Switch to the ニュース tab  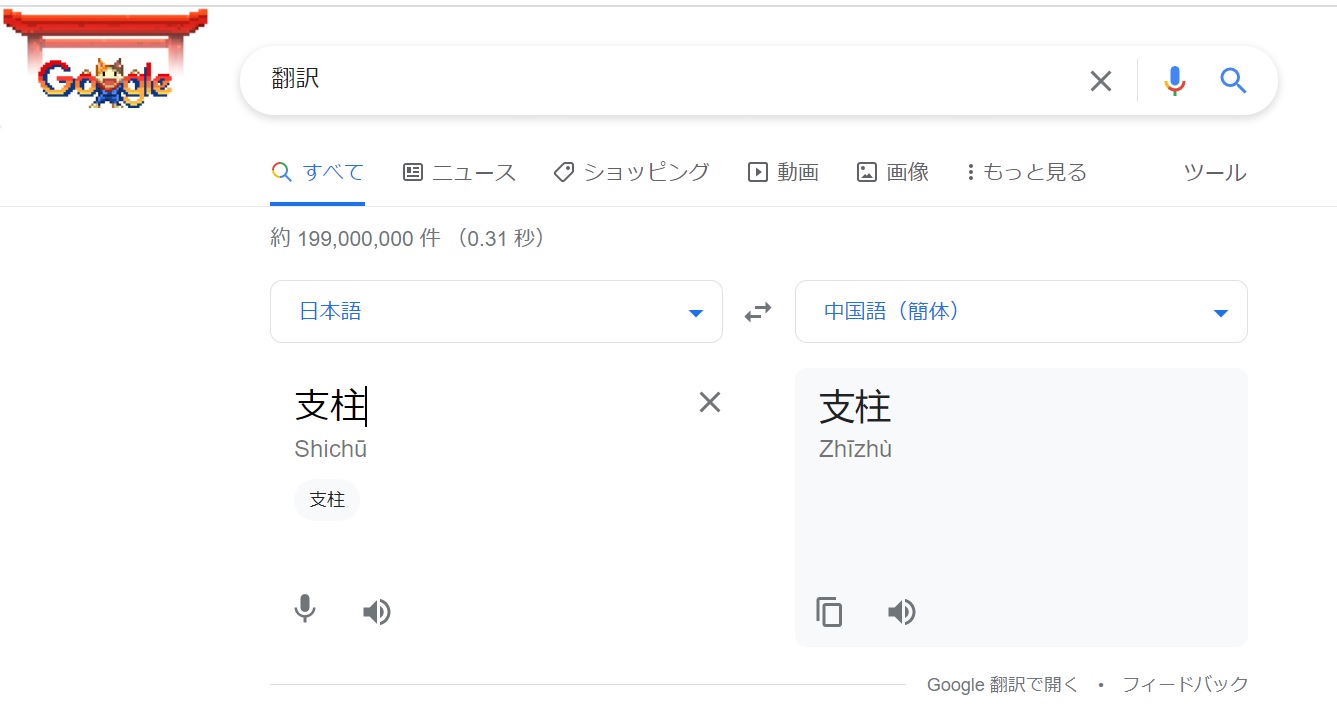(460, 172)
